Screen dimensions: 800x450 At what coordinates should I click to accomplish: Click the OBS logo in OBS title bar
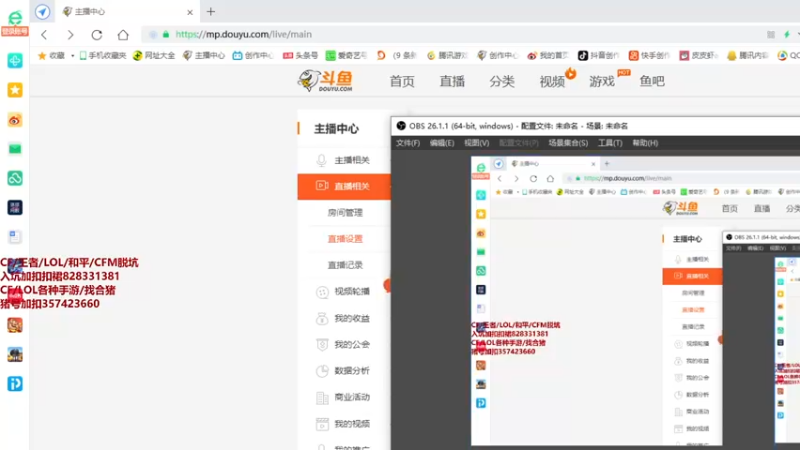tap(401, 126)
